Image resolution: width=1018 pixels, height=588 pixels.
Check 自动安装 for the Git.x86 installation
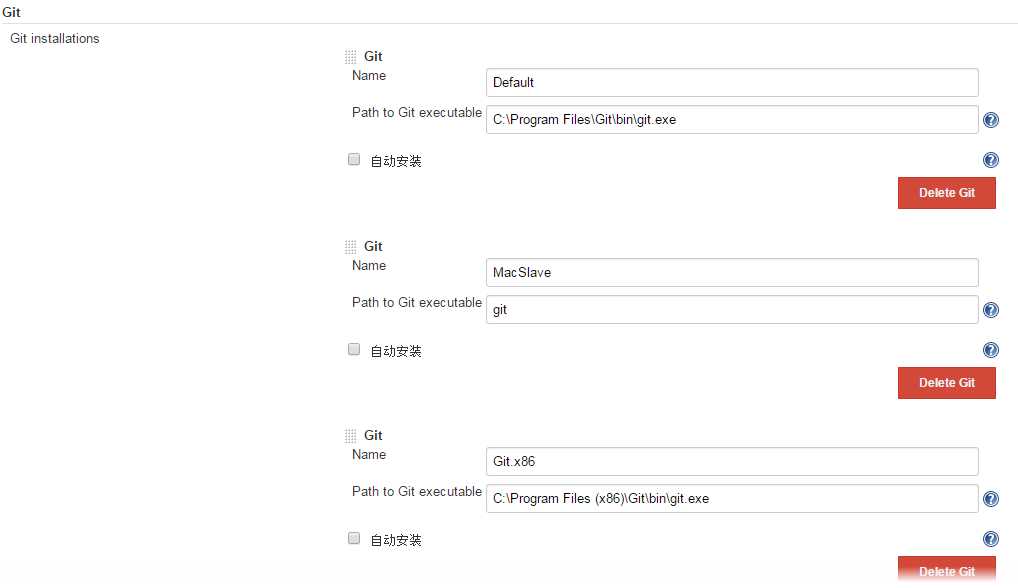pyautogui.click(x=354, y=538)
